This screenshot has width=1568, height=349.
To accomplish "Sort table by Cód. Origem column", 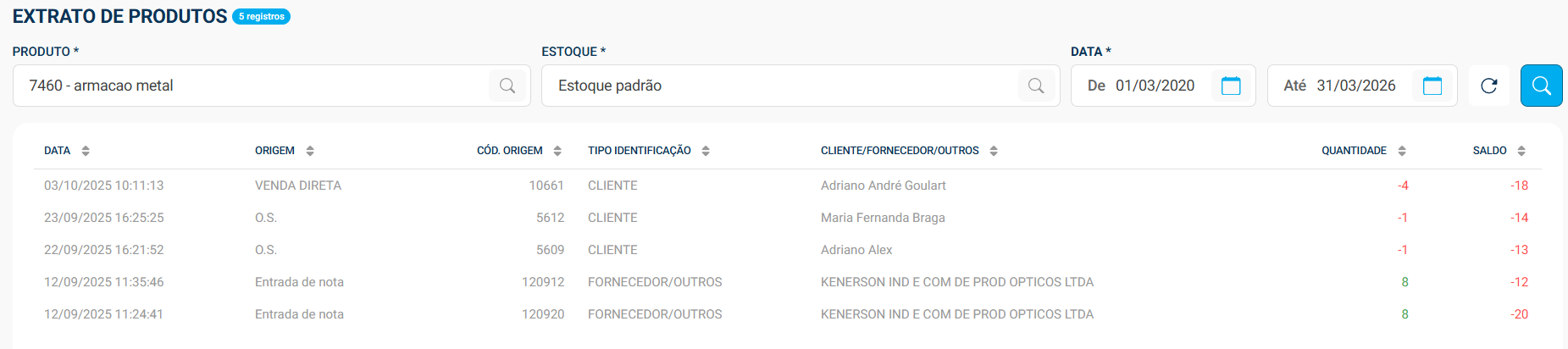I will coord(557,151).
